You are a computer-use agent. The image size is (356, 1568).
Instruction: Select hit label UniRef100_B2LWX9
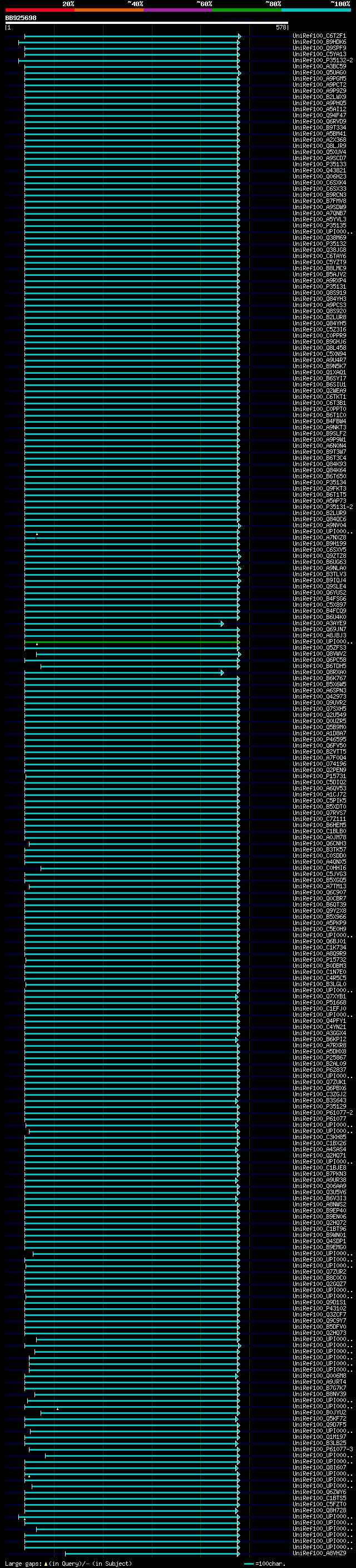click(319, 97)
